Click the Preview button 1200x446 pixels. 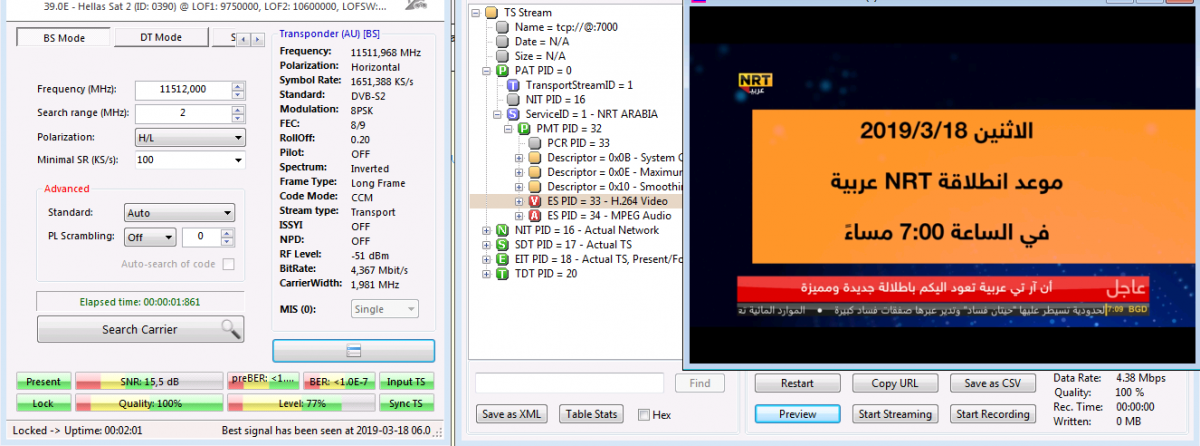pyautogui.click(x=797, y=414)
